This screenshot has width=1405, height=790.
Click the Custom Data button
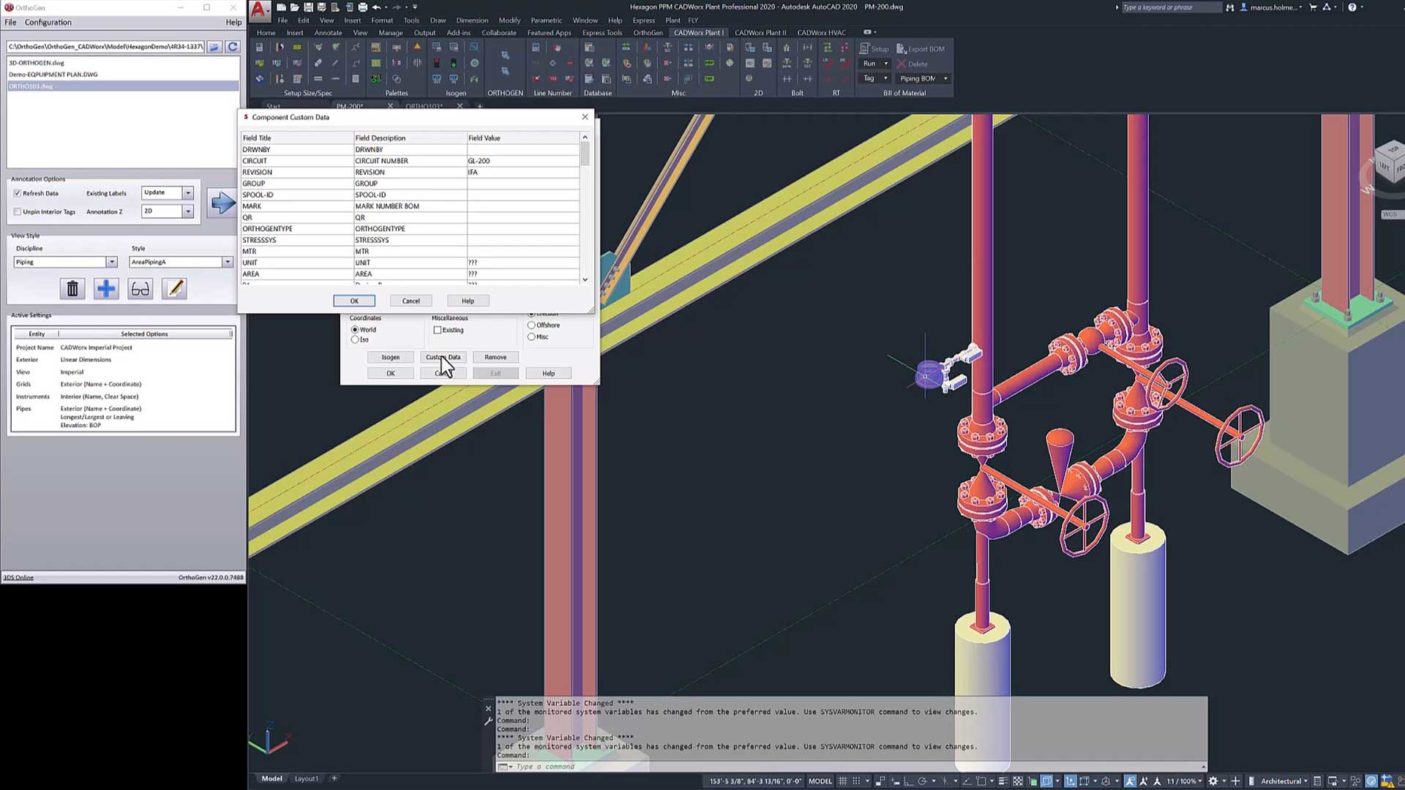click(x=443, y=357)
